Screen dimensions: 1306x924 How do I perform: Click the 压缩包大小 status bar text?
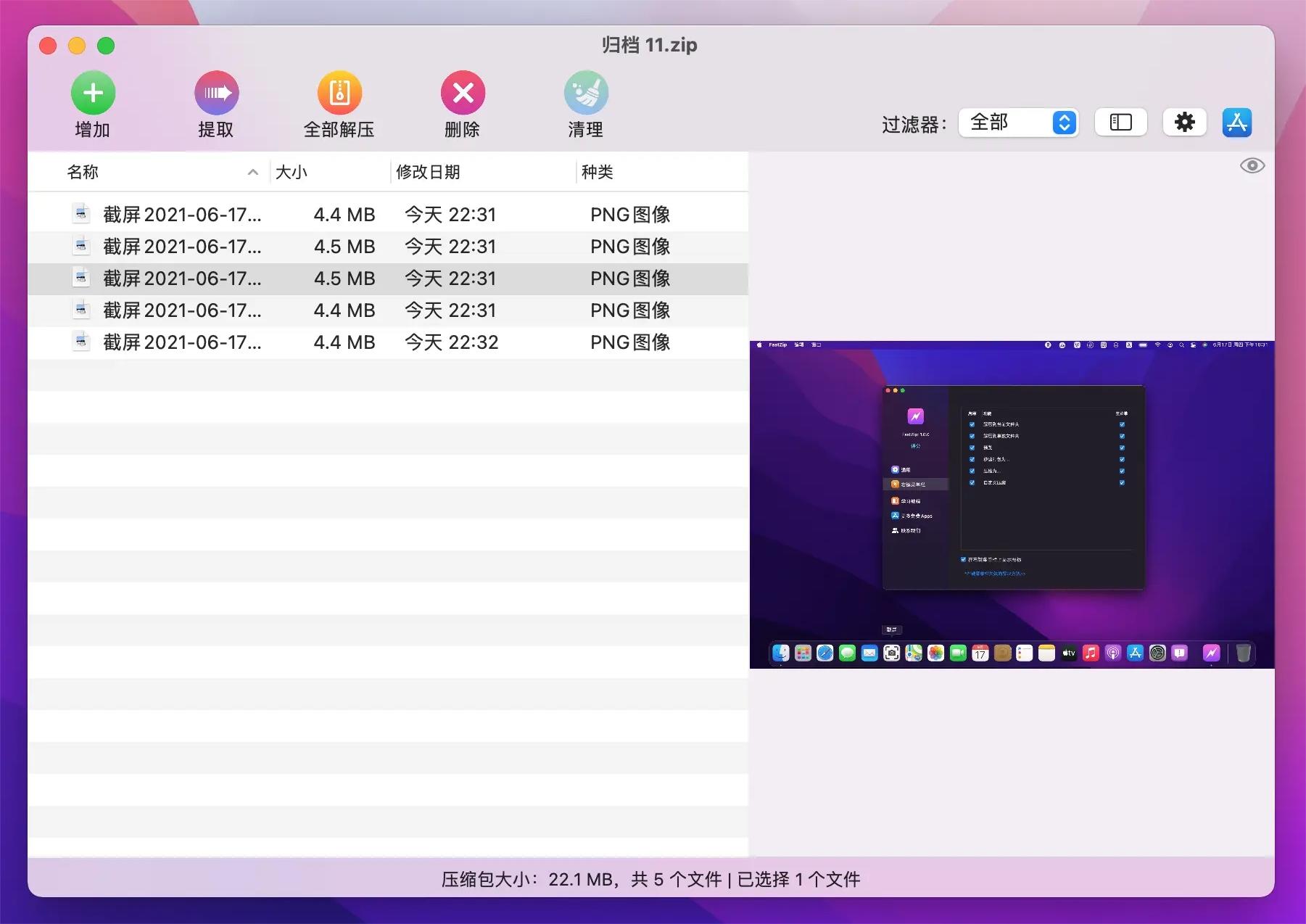coord(650,879)
